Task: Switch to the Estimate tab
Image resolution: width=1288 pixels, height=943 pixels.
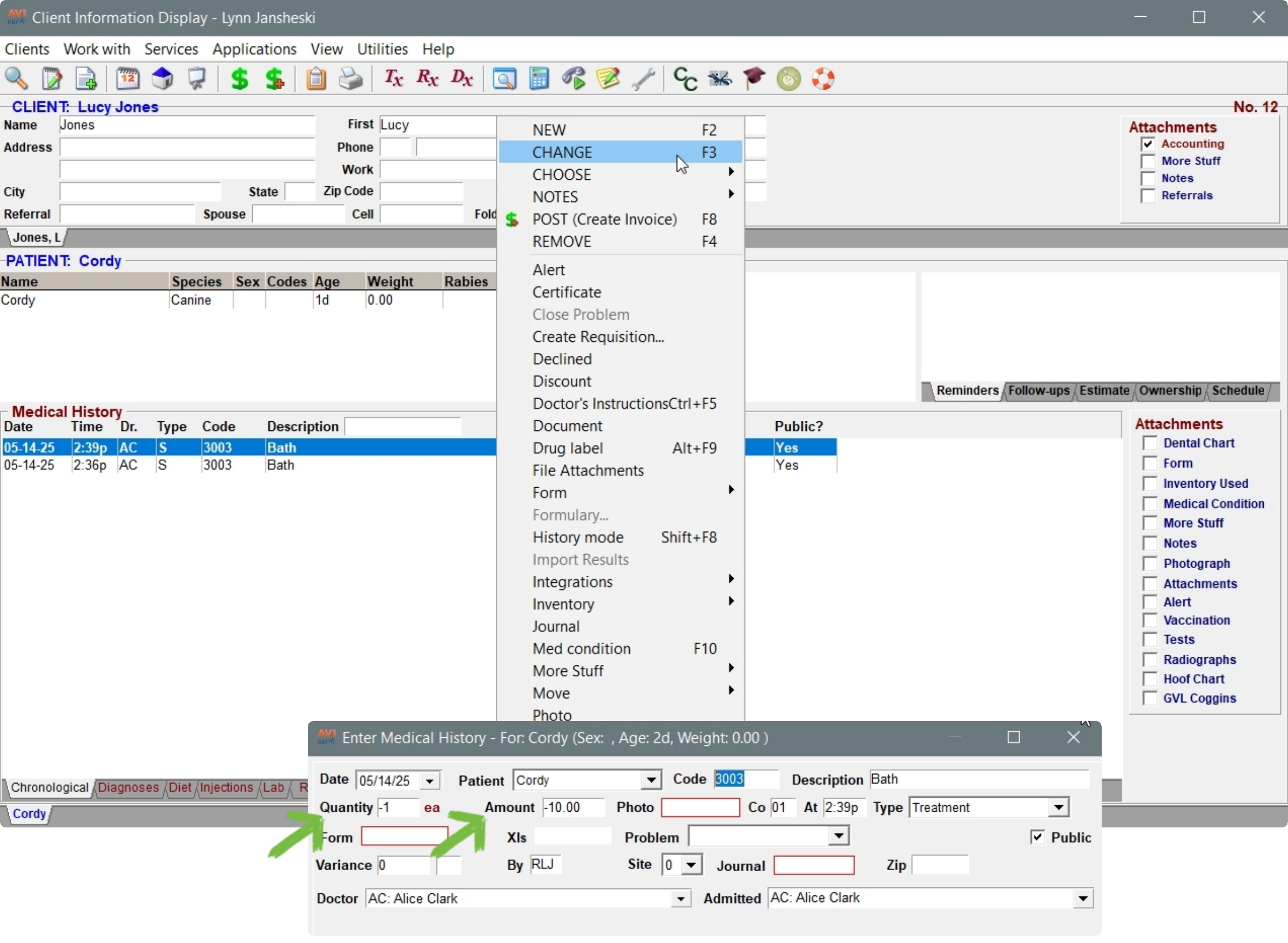Action: 1104,390
